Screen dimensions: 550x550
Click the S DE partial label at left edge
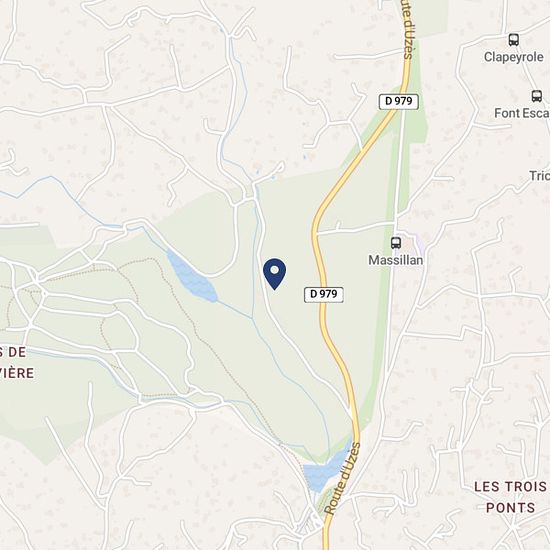point(13,352)
